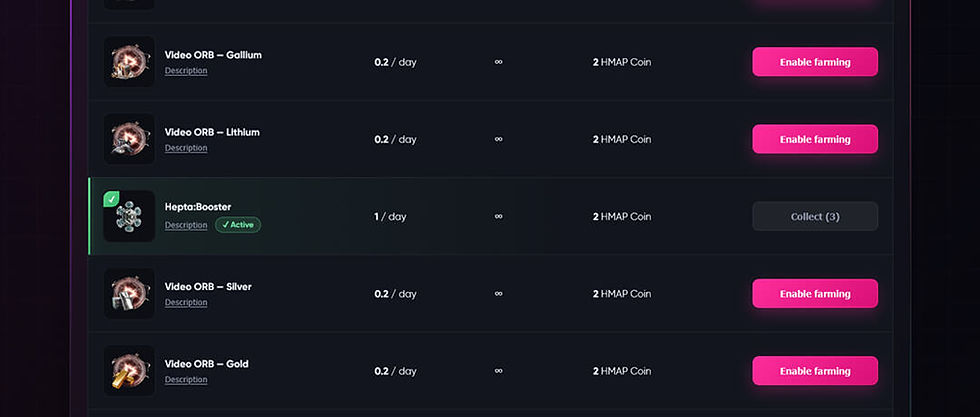Viewport: 980px width, 417px height.
Task: Open Description link under Hepta:Booster
Action: coord(186,225)
